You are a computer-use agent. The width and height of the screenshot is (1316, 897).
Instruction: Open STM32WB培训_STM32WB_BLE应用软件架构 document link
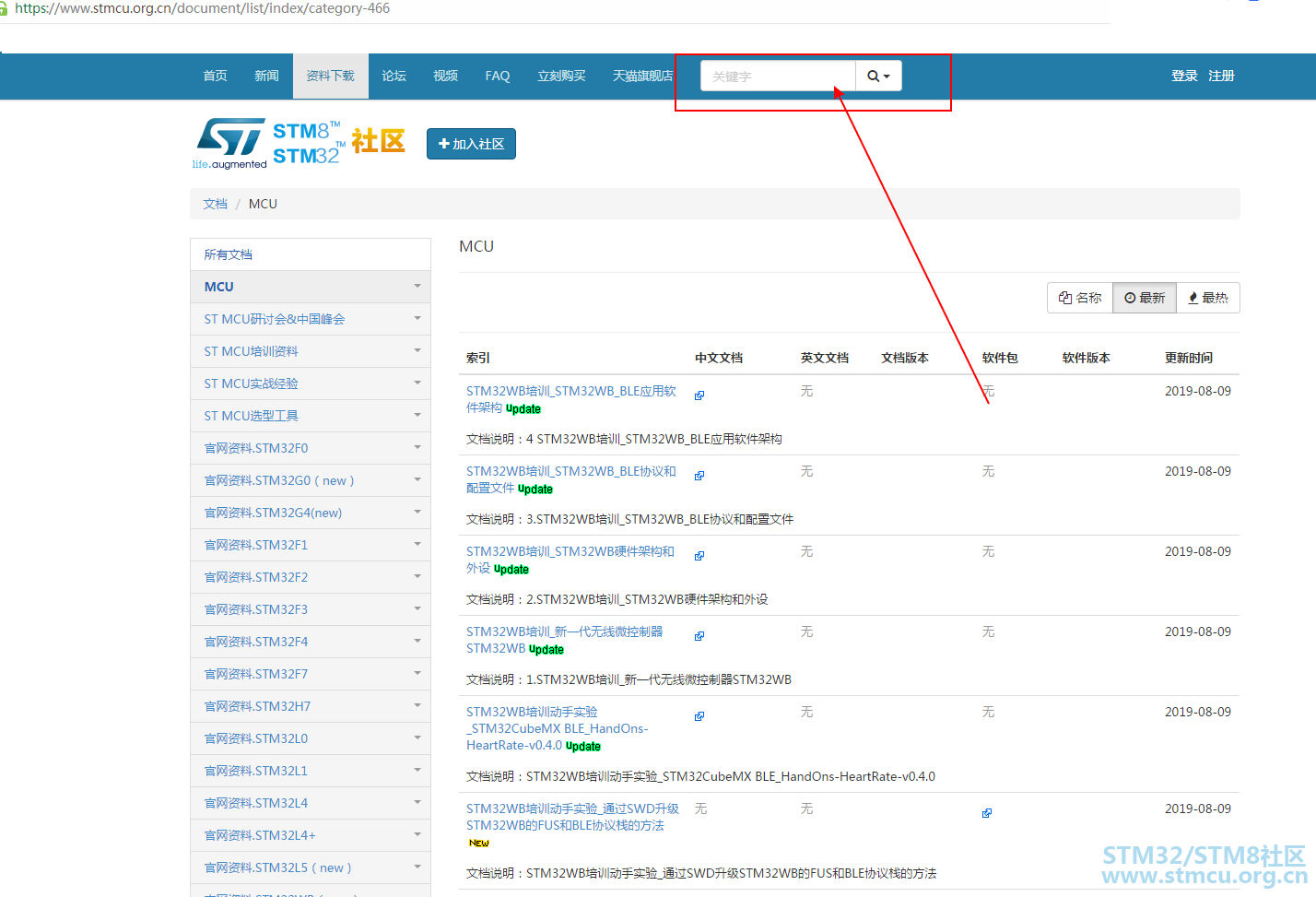click(571, 399)
